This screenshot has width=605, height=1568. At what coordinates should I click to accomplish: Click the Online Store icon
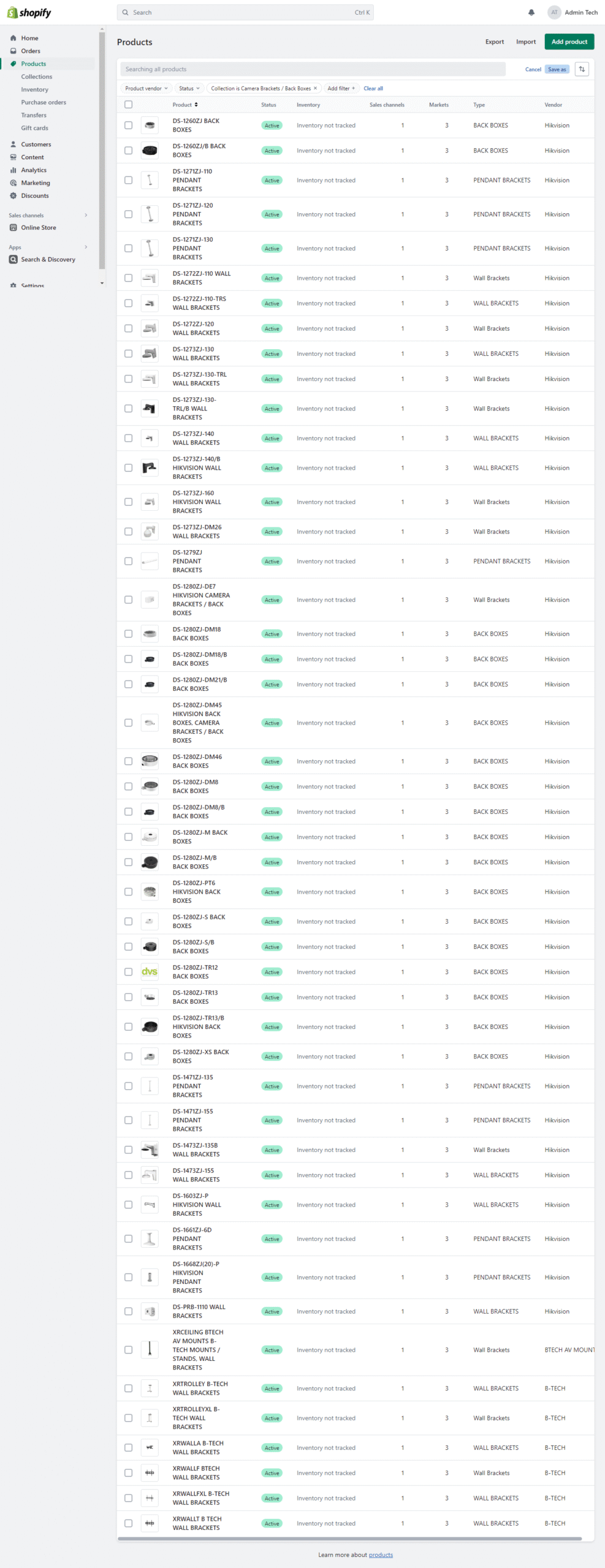tap(13, 228)
